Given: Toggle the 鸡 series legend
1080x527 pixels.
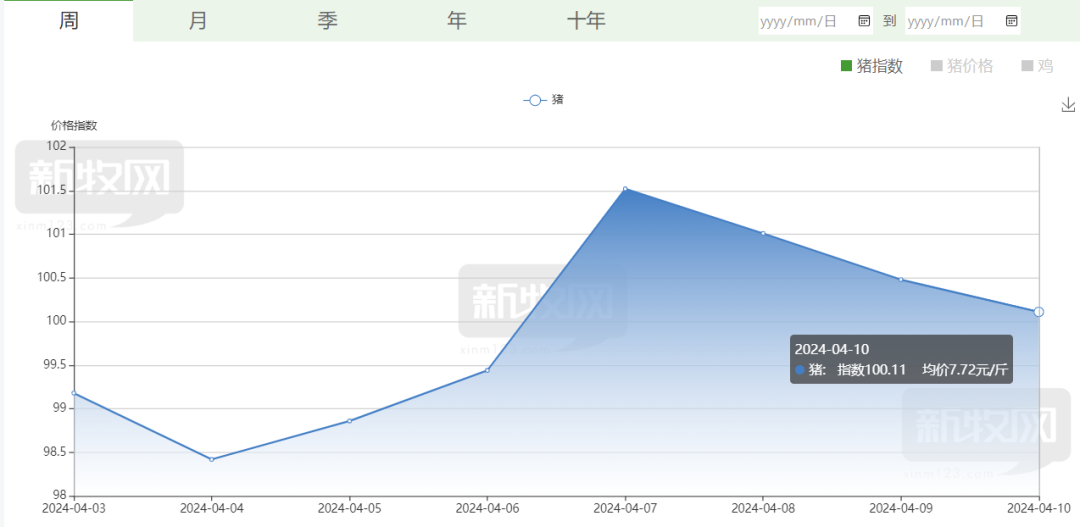Looking at the screenshot, I should (1037, 66).
